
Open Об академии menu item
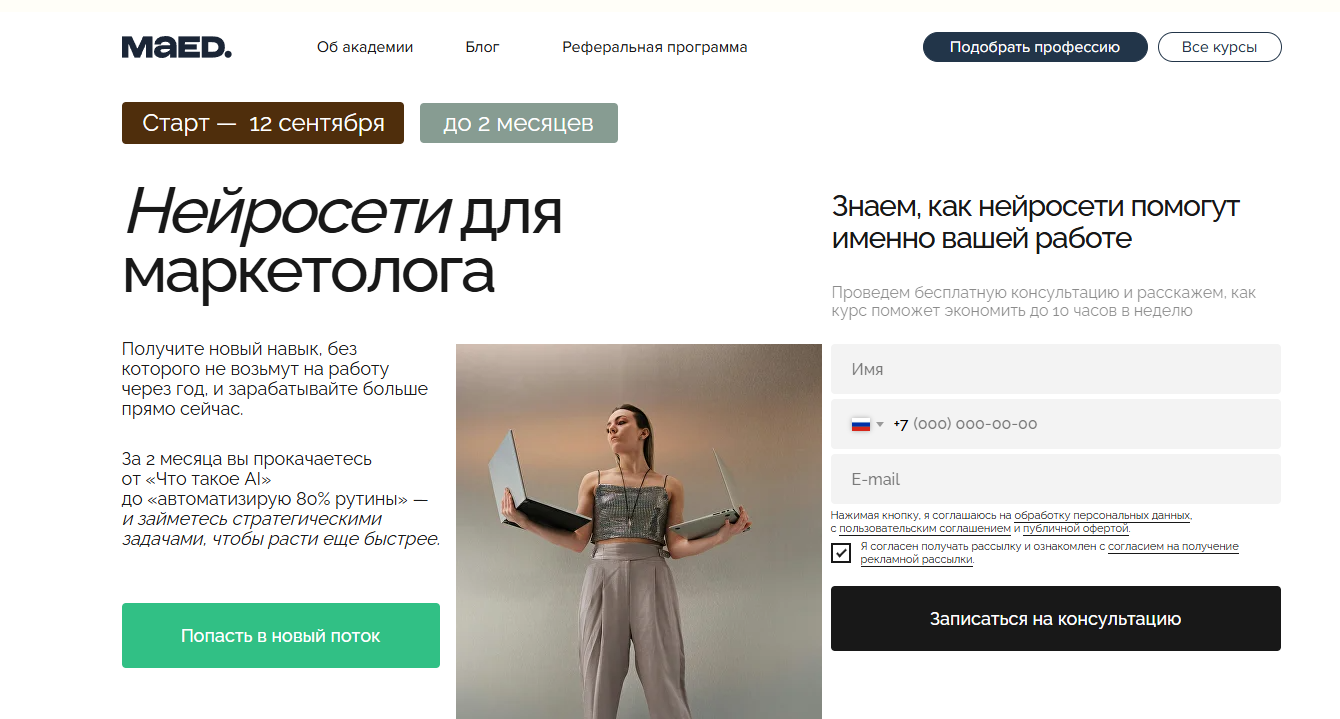[x=365, y=47]
